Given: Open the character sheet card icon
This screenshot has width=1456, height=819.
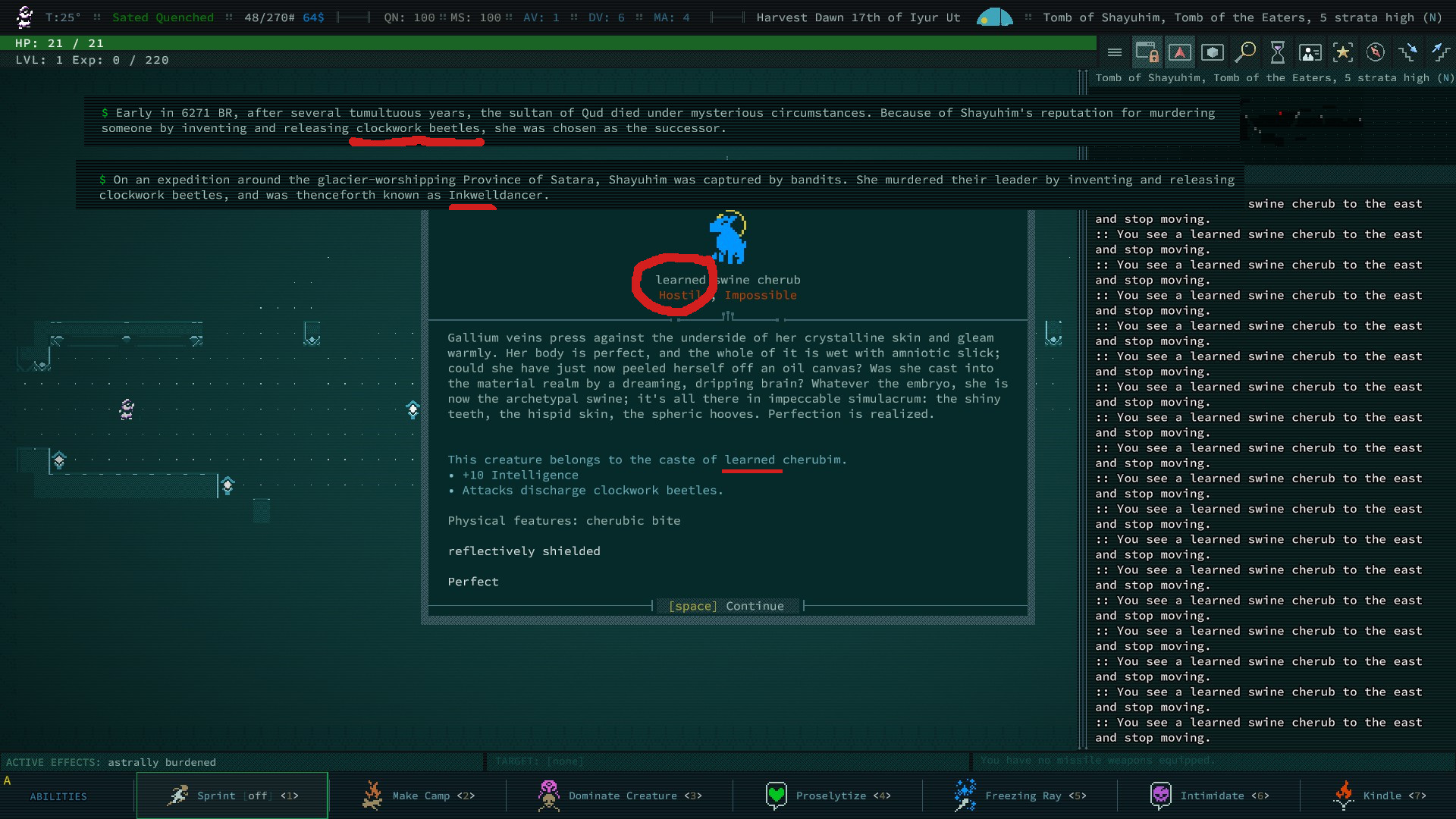Looking at the screenshot, I should 1310,52.
